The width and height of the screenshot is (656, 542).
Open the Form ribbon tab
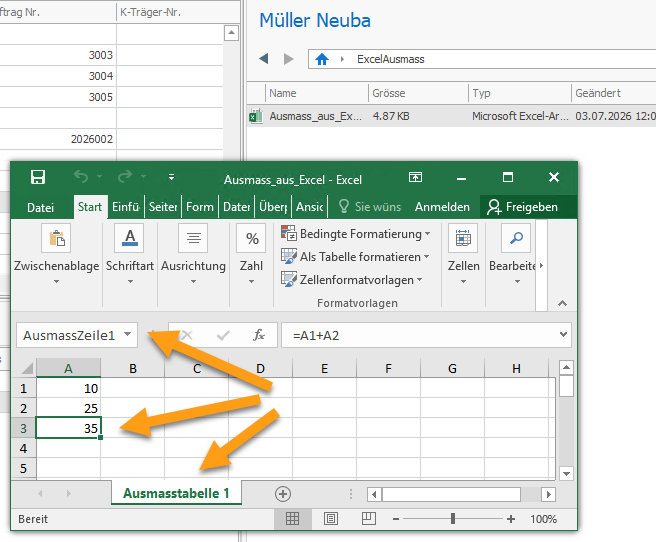tap(200, 207)
